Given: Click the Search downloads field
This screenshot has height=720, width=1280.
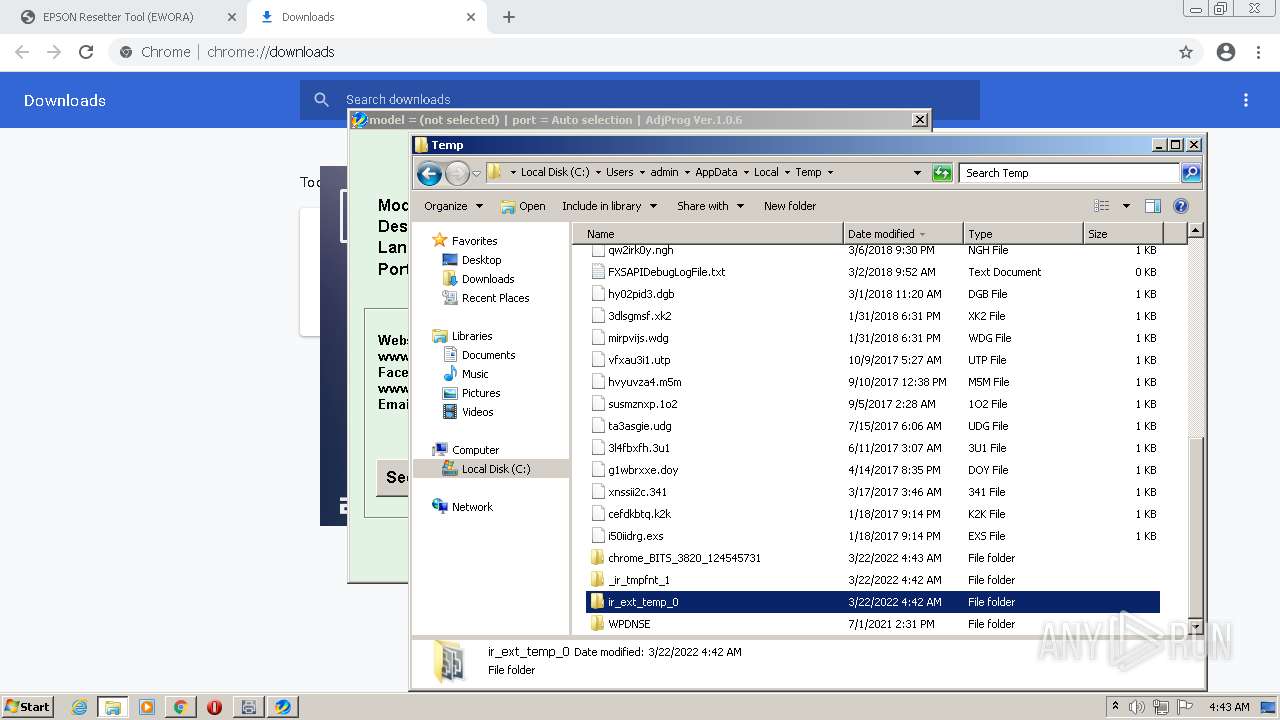Looking at the screenshot, I should (640, 100).
